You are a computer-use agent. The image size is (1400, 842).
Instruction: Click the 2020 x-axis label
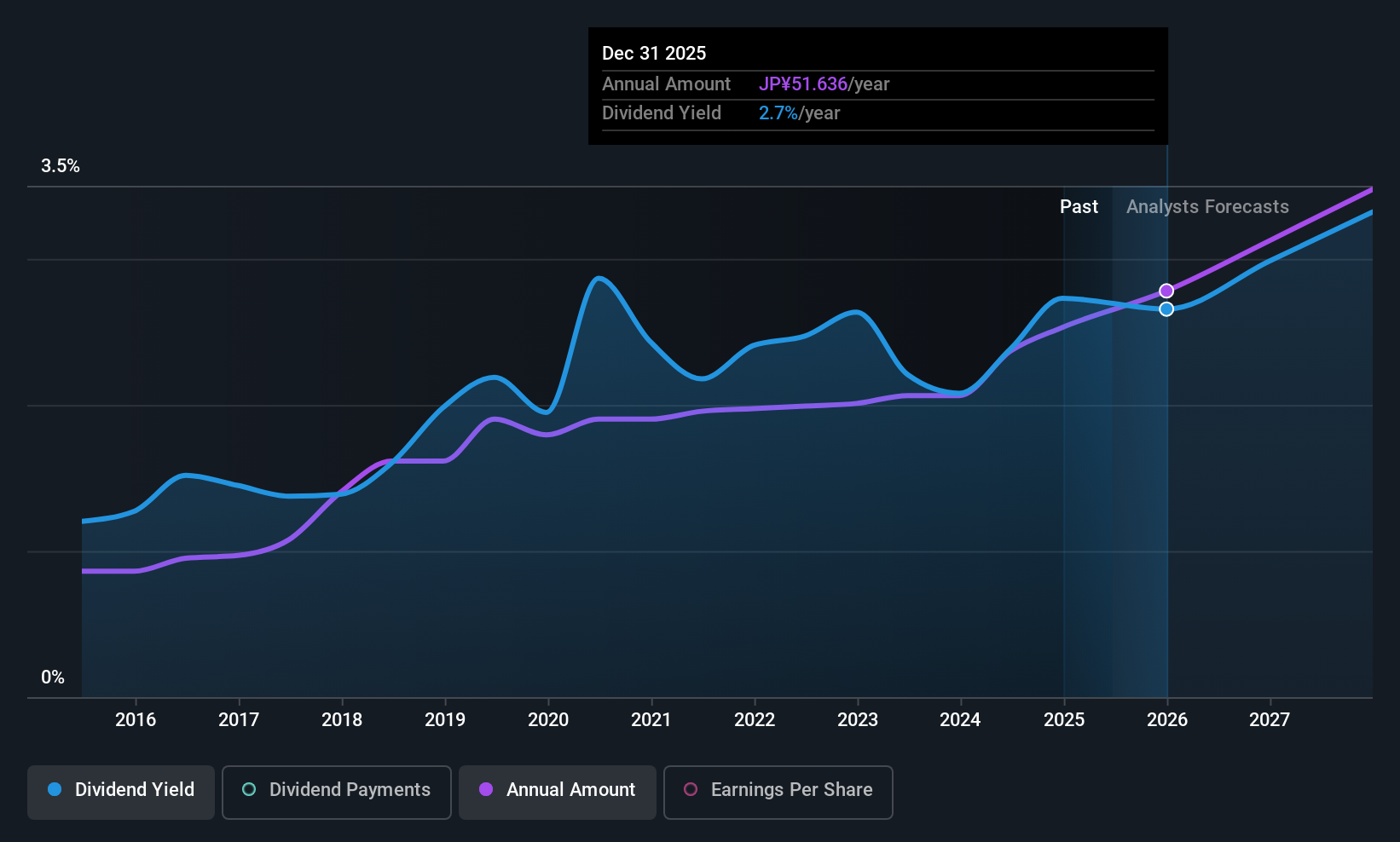click(548, 719)
